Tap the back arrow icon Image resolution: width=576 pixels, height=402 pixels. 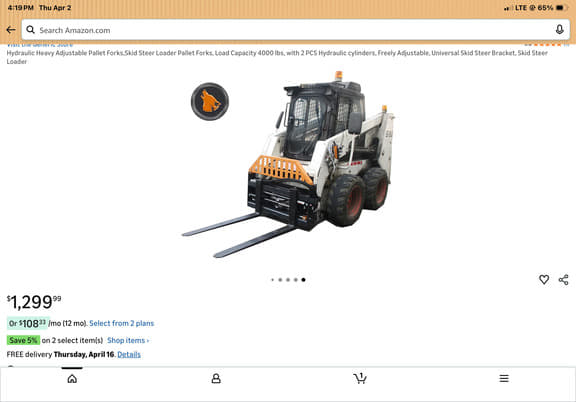11,30
